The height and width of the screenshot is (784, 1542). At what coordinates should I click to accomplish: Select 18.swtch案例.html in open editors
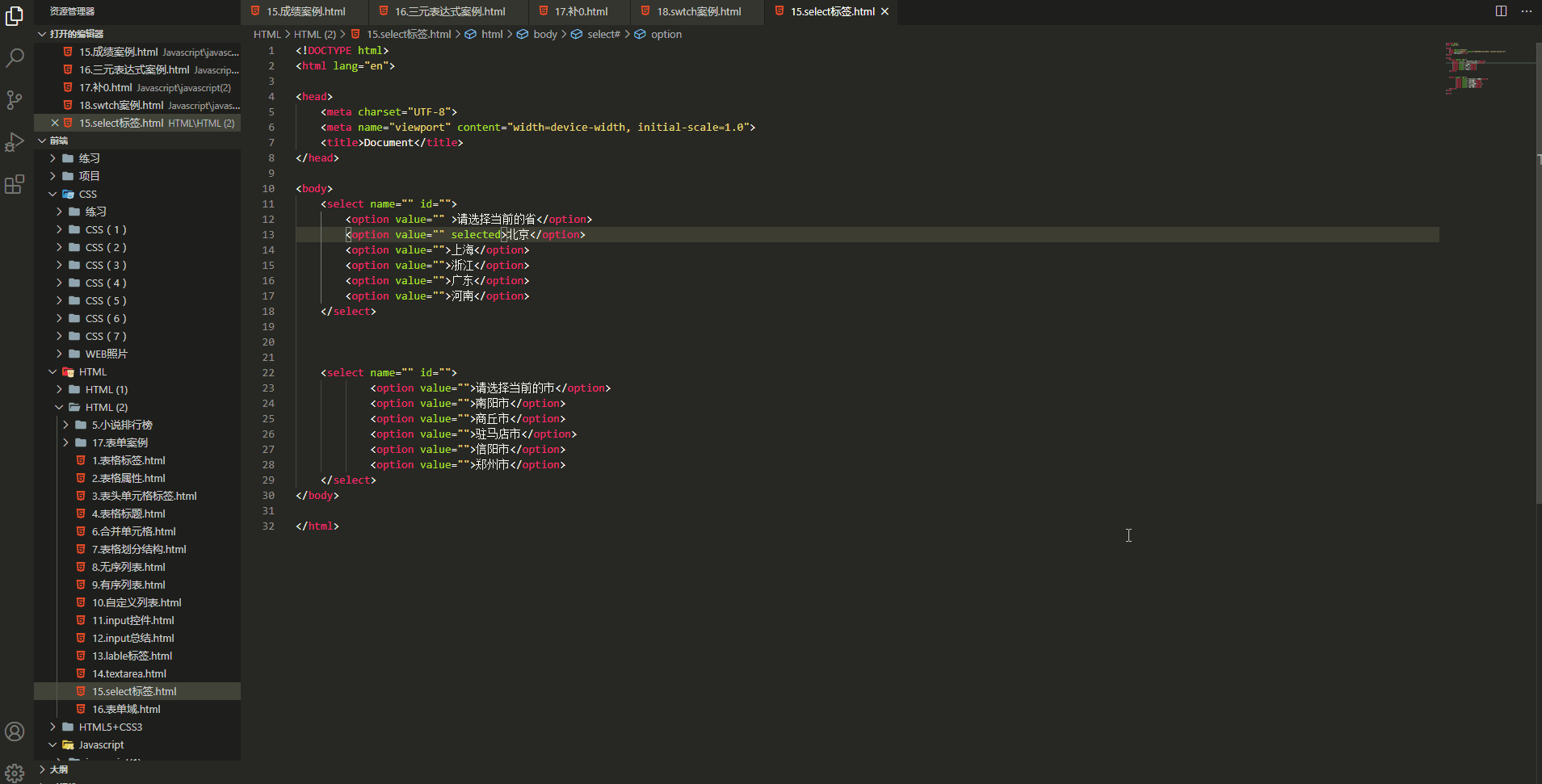(x=137, y=105)
